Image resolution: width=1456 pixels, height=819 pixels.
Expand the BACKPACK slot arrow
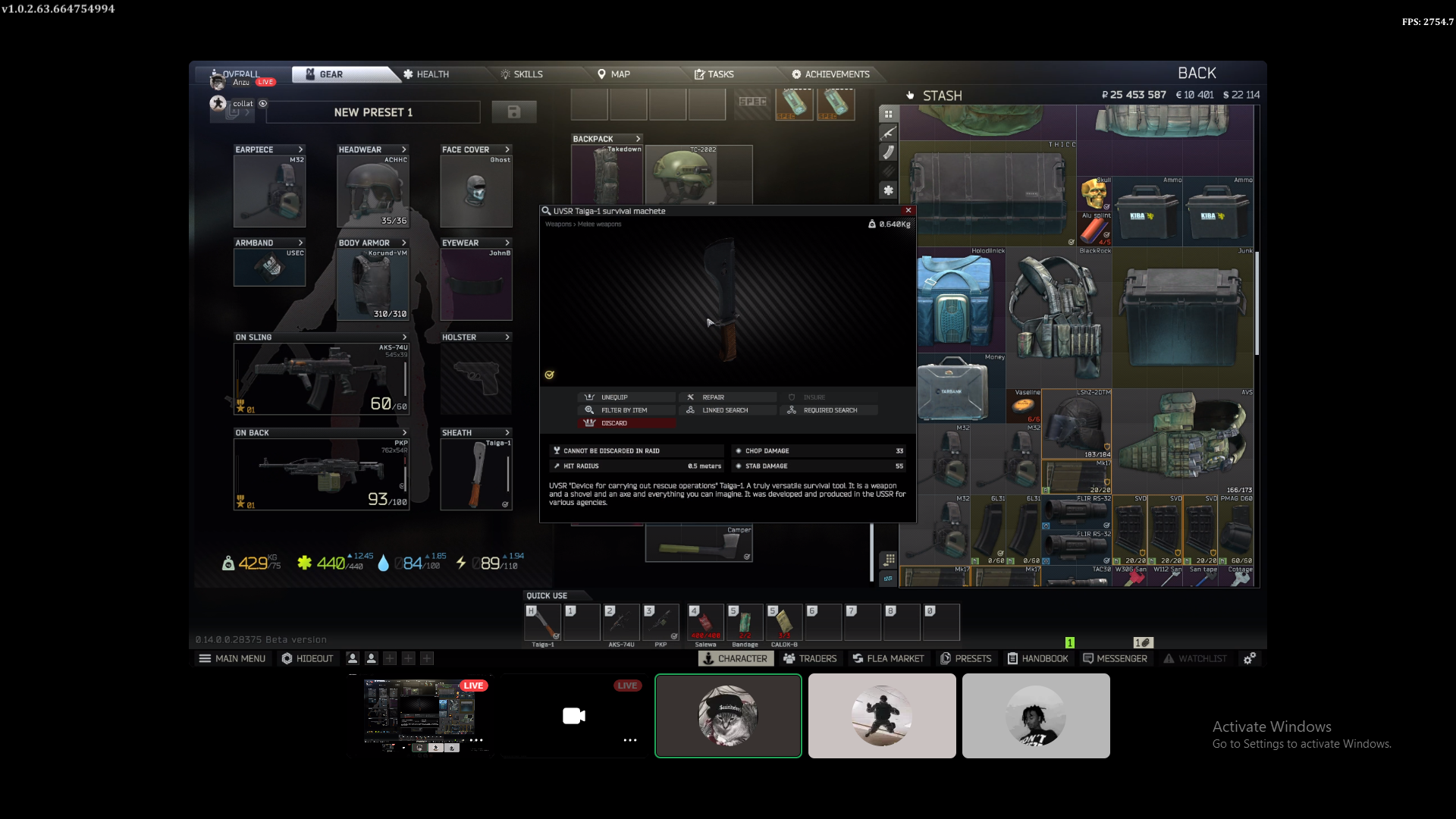click(638, 139)
